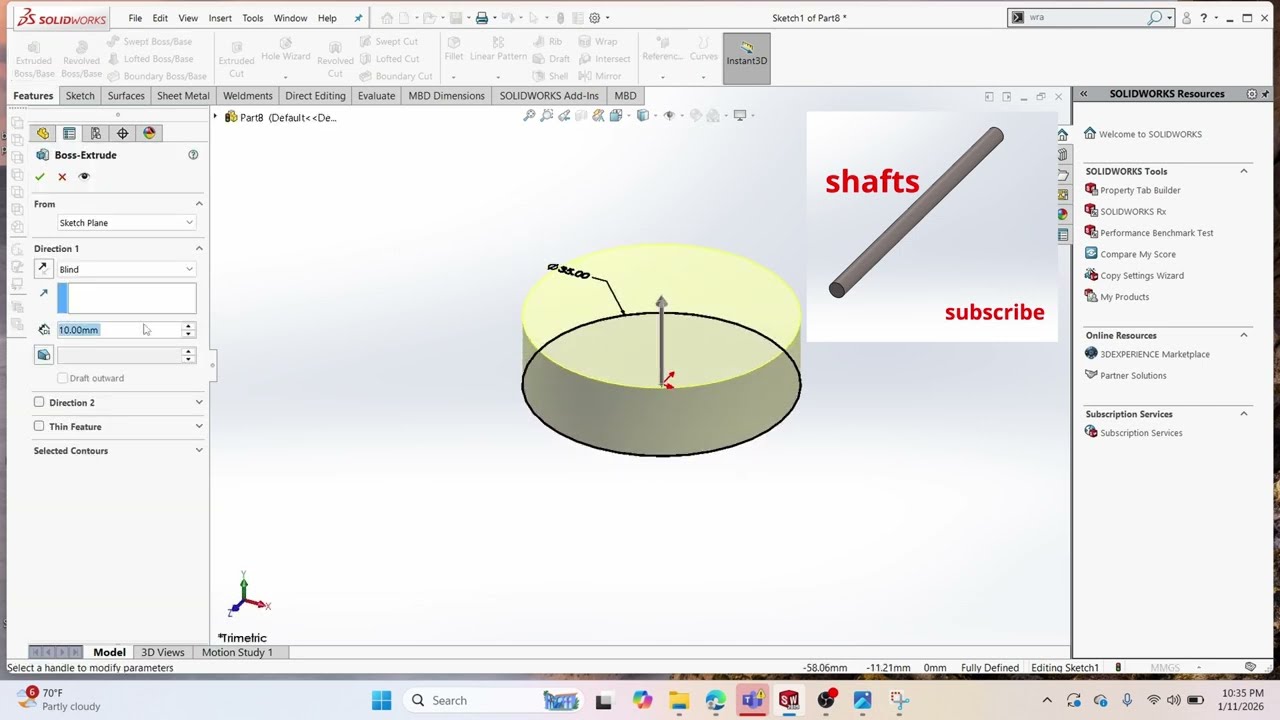Open View Settings monitor icon
1280x720 pixels.
coord(741,116)
